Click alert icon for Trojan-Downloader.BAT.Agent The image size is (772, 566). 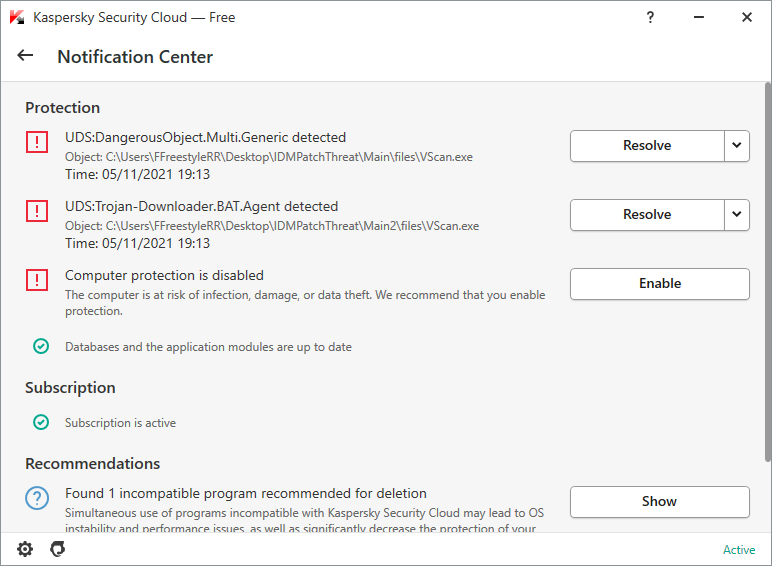pos(37,211)
